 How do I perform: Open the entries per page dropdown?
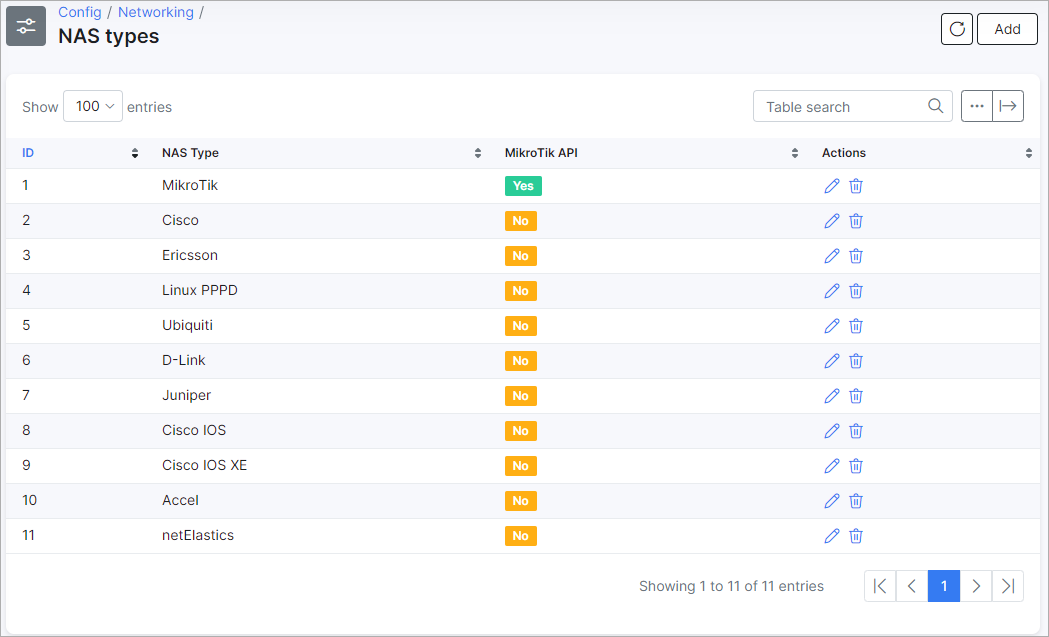(93, 106)
